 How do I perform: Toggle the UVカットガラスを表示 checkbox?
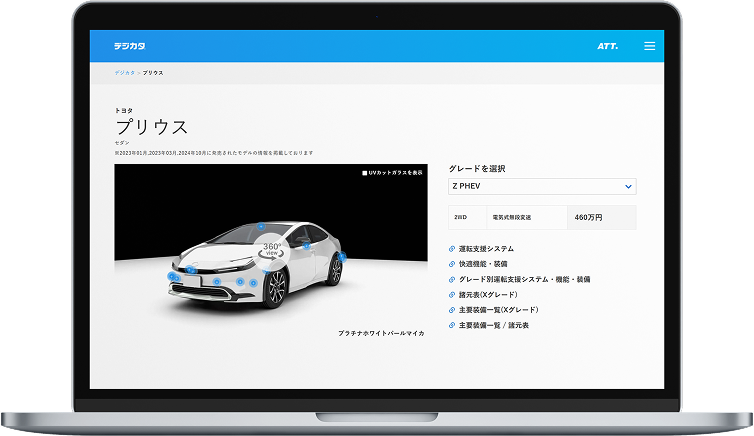pos(364,173)
